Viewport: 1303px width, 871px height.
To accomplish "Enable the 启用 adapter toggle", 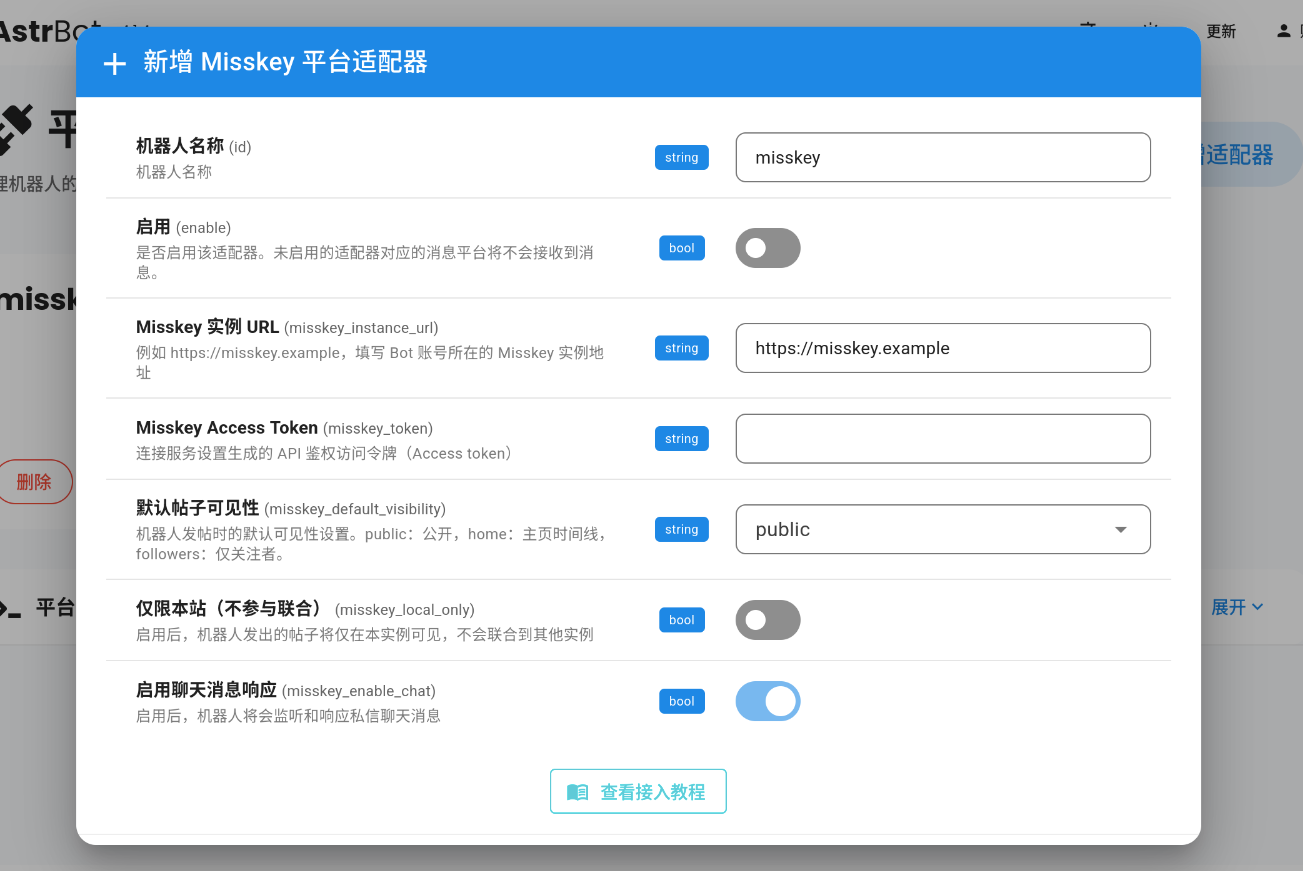I will 767,247.
